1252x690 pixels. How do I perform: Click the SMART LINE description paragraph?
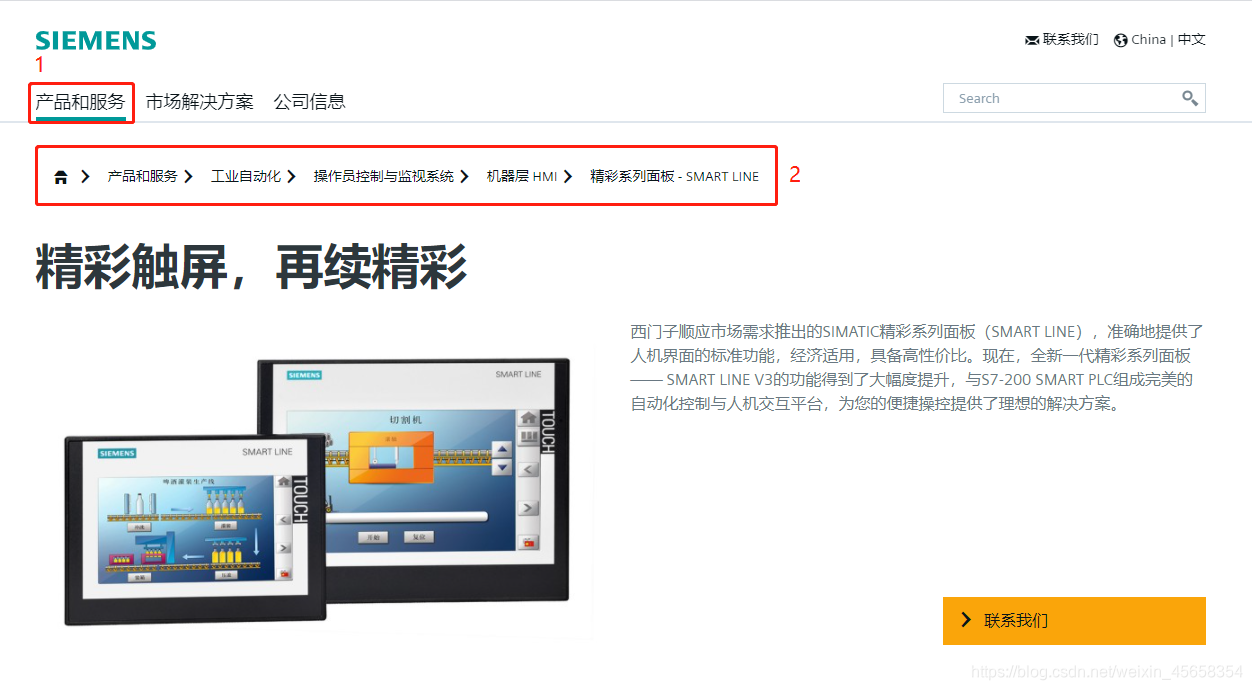pos(917,368)
